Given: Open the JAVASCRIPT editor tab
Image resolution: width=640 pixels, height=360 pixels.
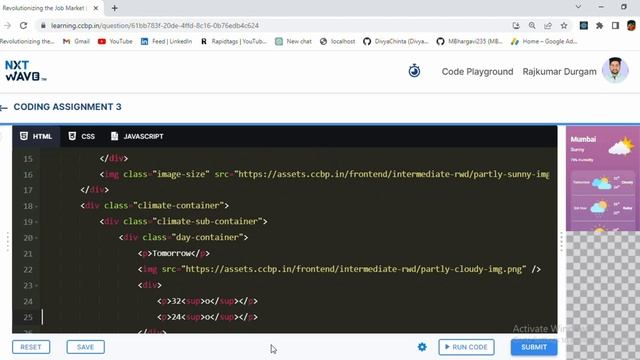Looking at the screenshot, I should [x=137, y=136].
